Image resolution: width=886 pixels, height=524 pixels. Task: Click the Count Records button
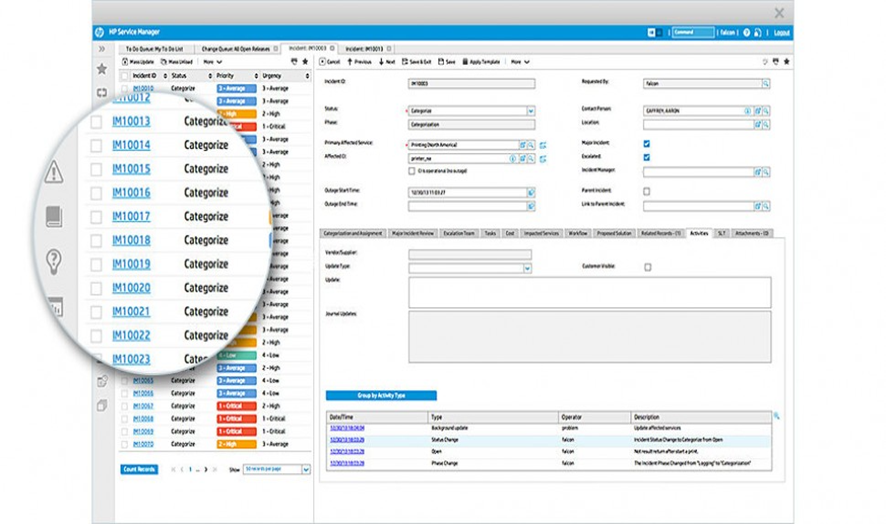tap(139, 469)
